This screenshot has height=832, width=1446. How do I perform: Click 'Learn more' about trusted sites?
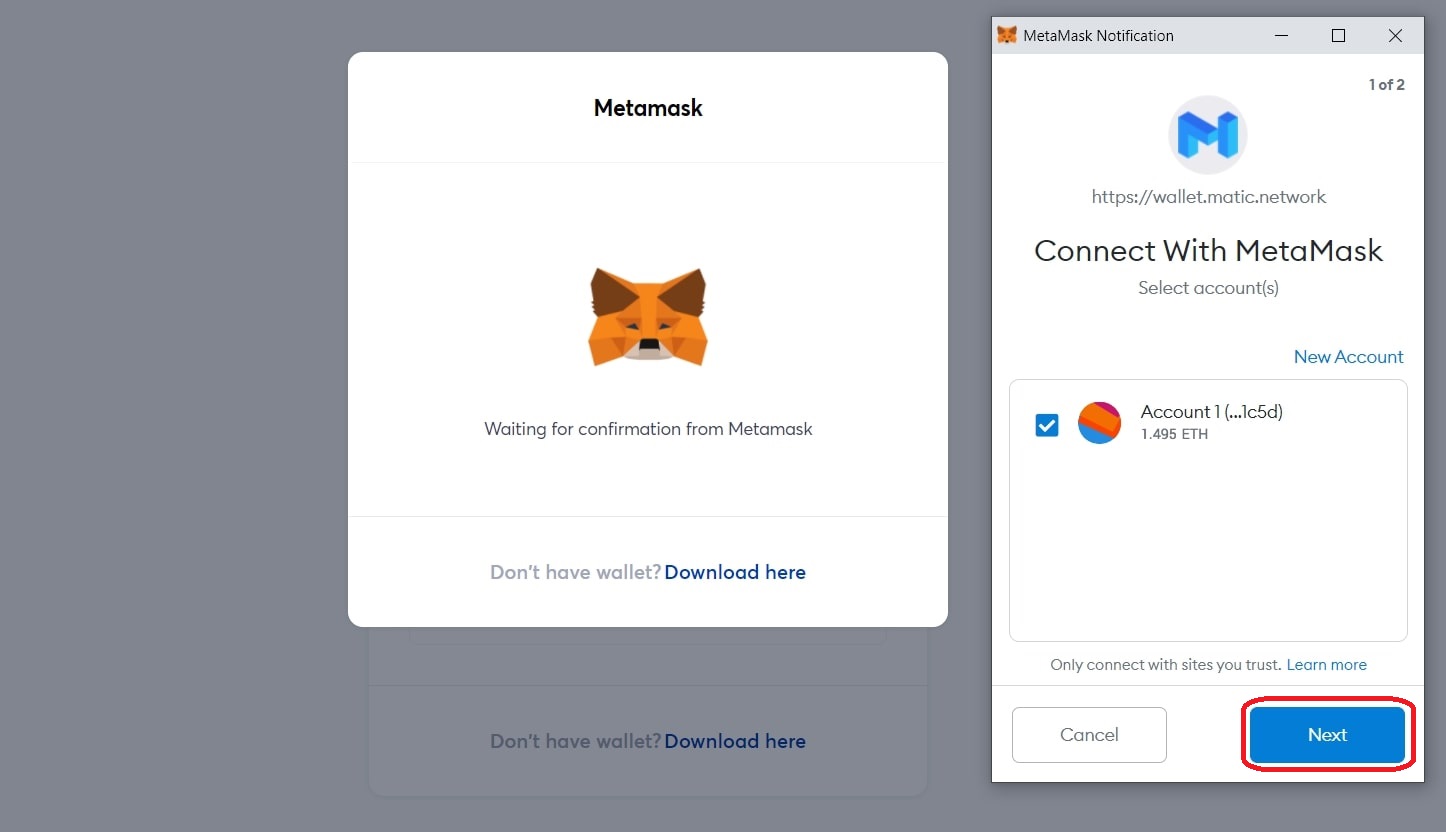pyautogui.click(x=1326, y=664)
